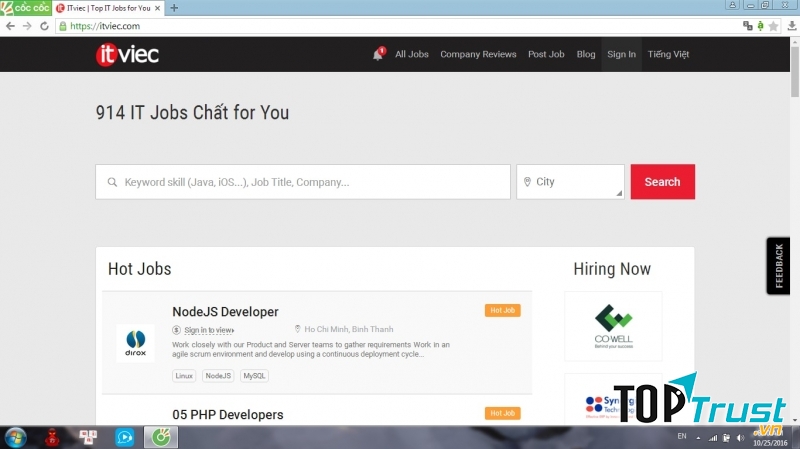Click the translate icon in address bar
This screenshot has width=800, height=449.
748,26
